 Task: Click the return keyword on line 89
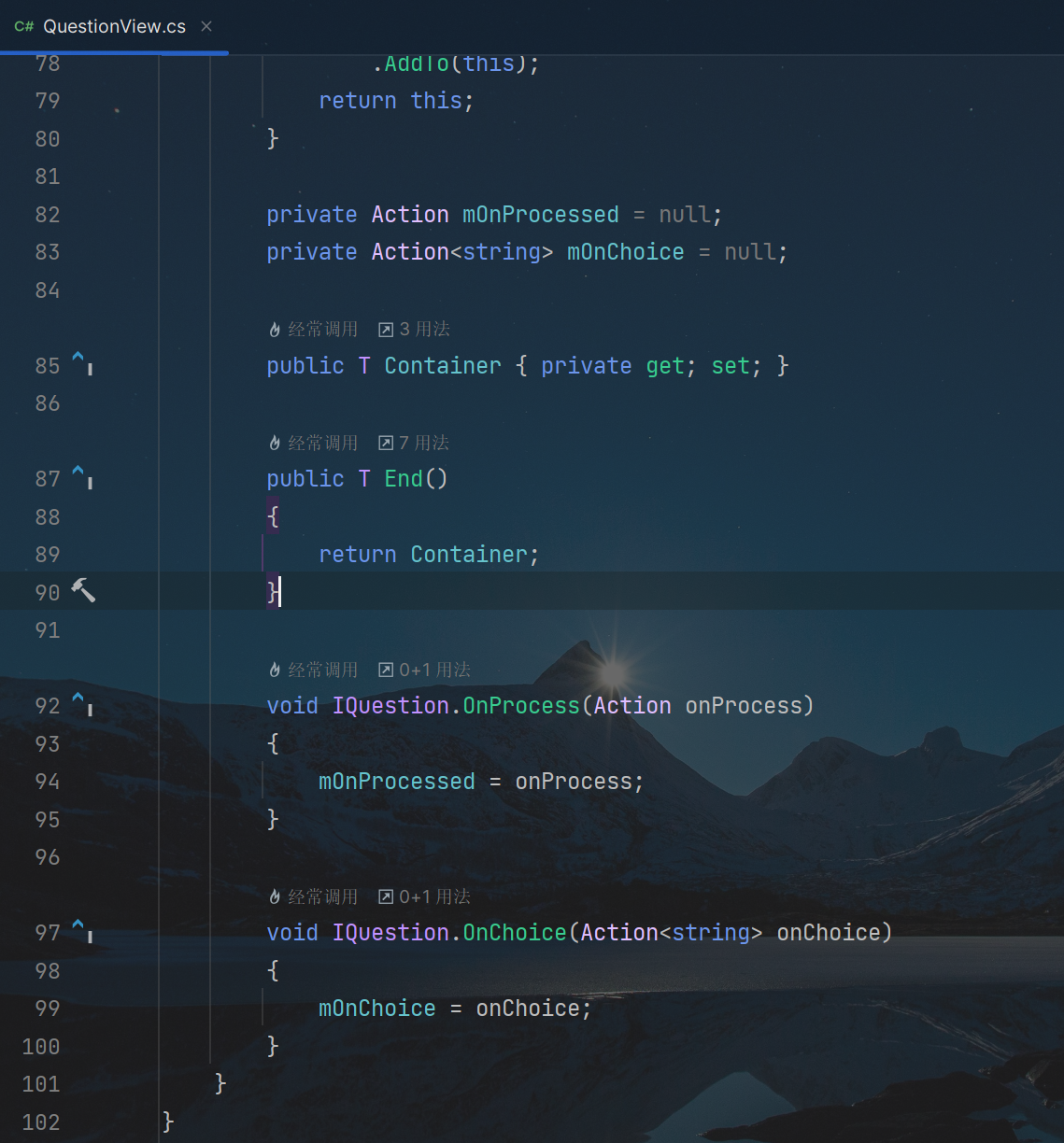(x=358, y=555)
